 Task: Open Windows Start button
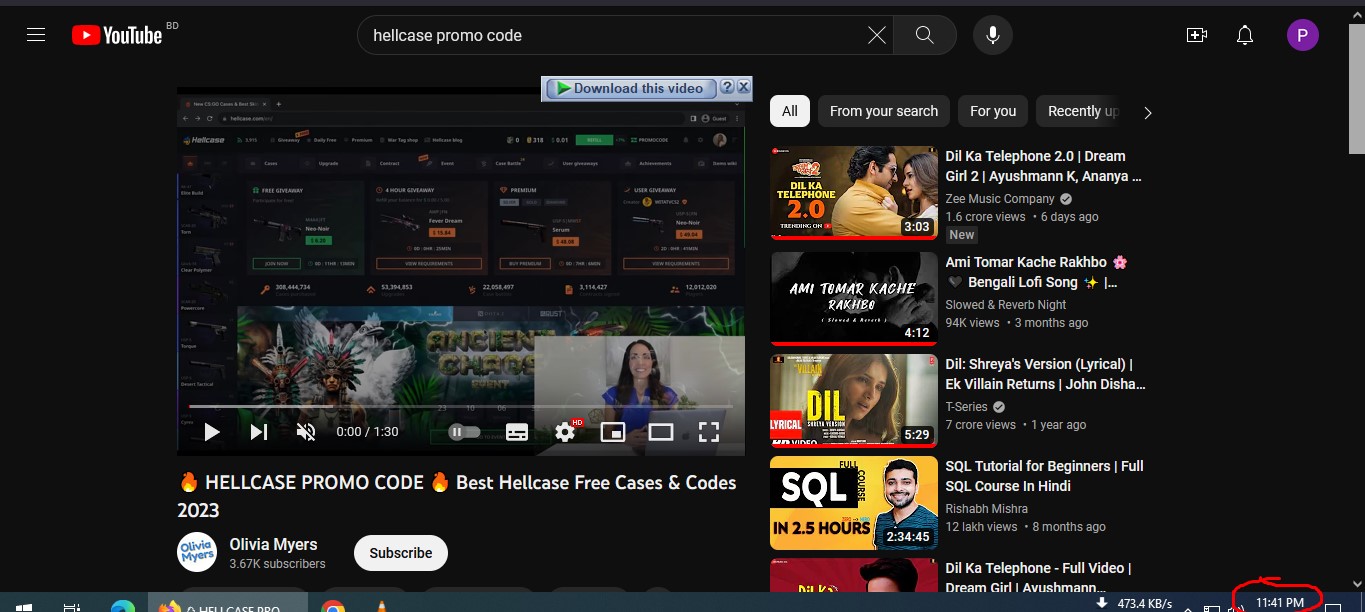click(x=22, y=605)
